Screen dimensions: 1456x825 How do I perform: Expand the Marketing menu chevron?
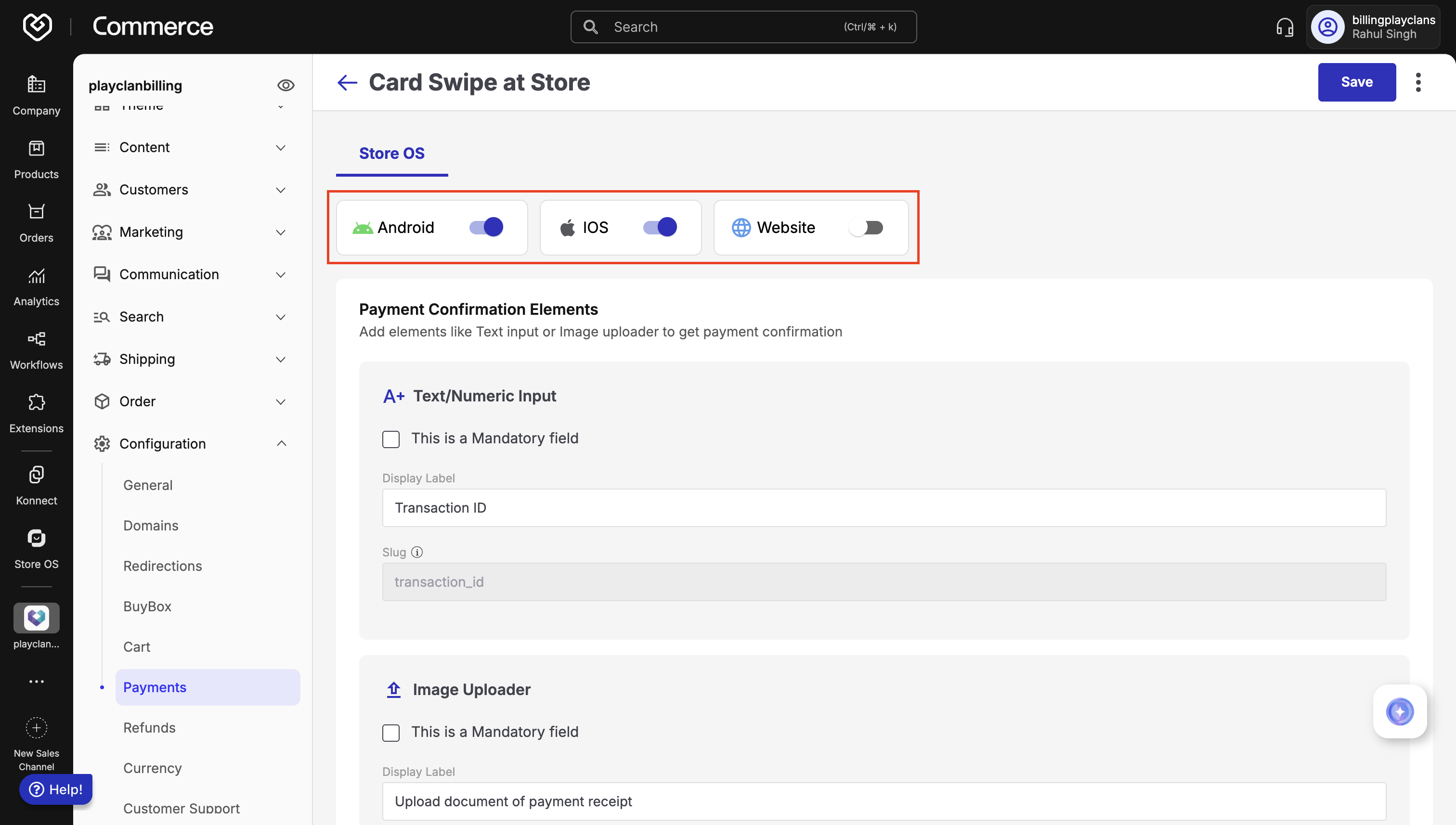pyautogui.click(x=281, y=232)
